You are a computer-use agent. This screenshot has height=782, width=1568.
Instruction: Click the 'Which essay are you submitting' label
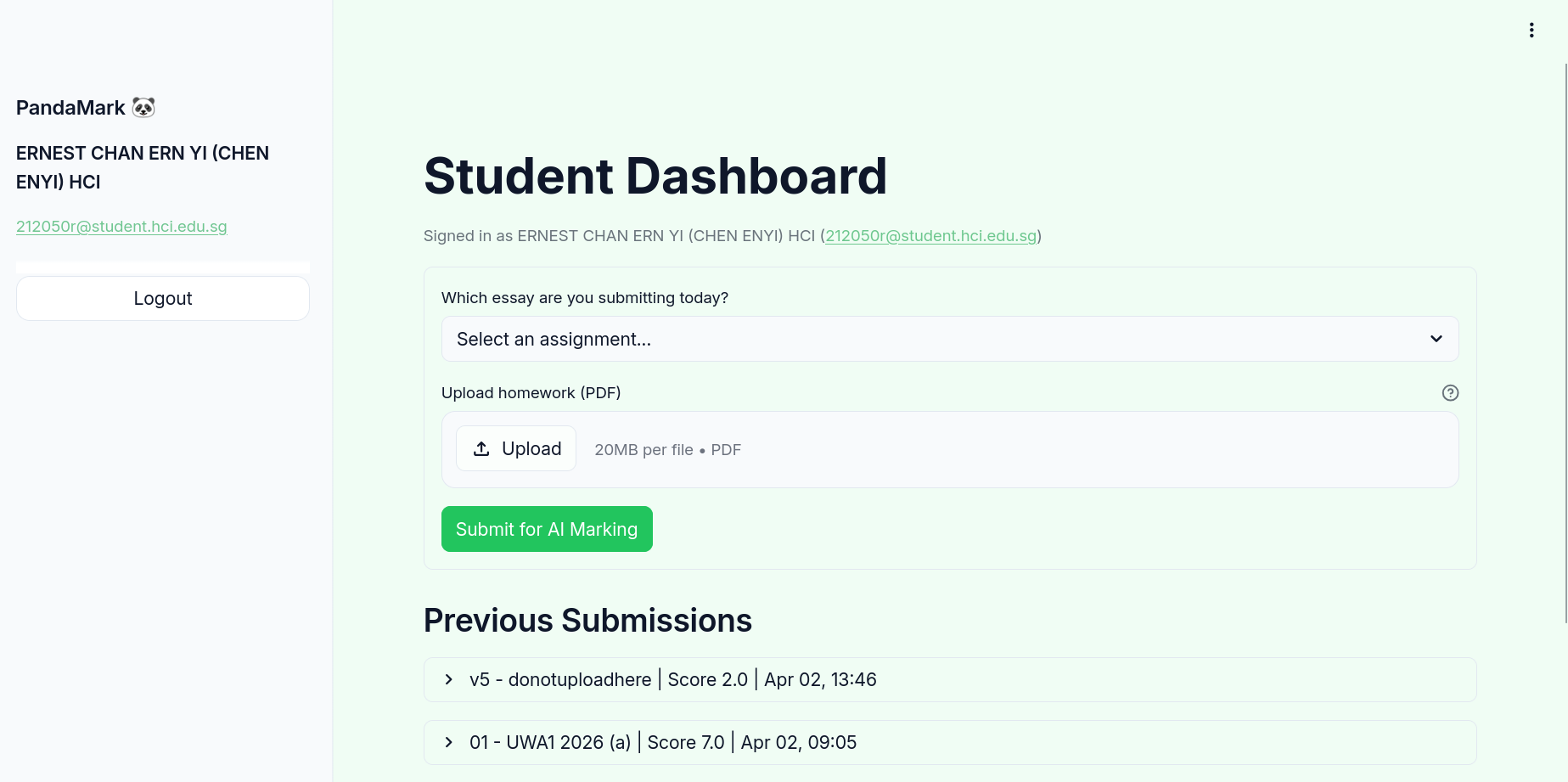point(584,298)
